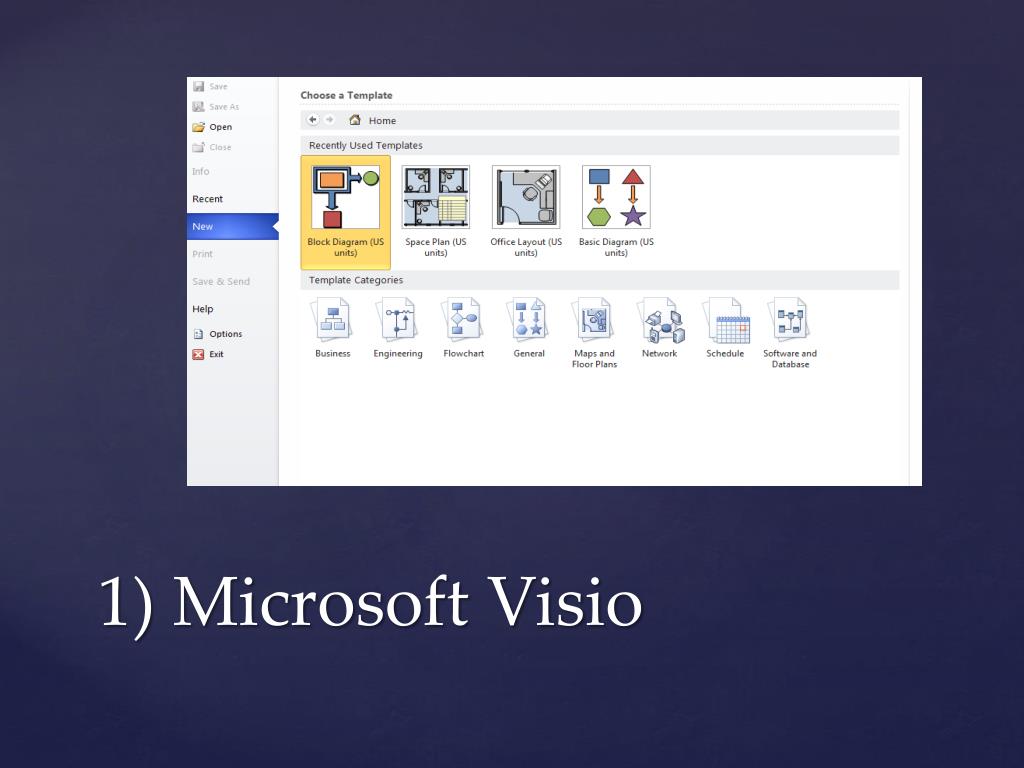Click the red Exit icon
1024x768 pixels.
(x=199, y=354)
